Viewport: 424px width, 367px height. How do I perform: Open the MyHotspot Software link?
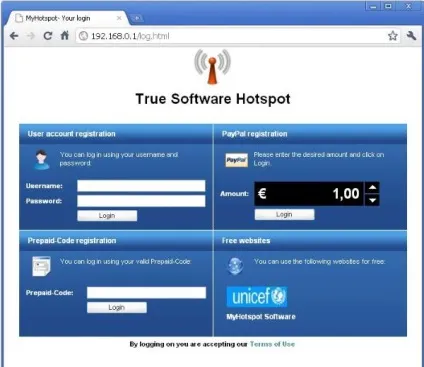tap(261, 317)
